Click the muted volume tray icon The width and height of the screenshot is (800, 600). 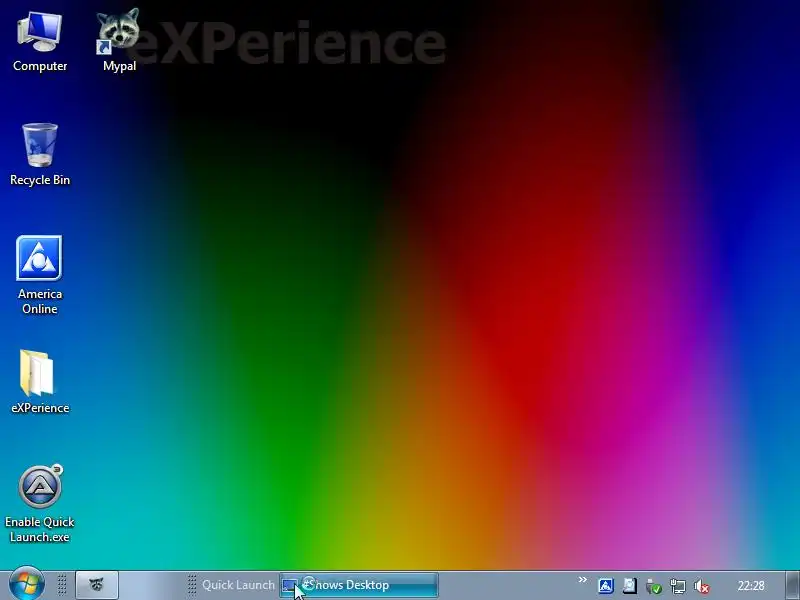(x=702, y=586)
